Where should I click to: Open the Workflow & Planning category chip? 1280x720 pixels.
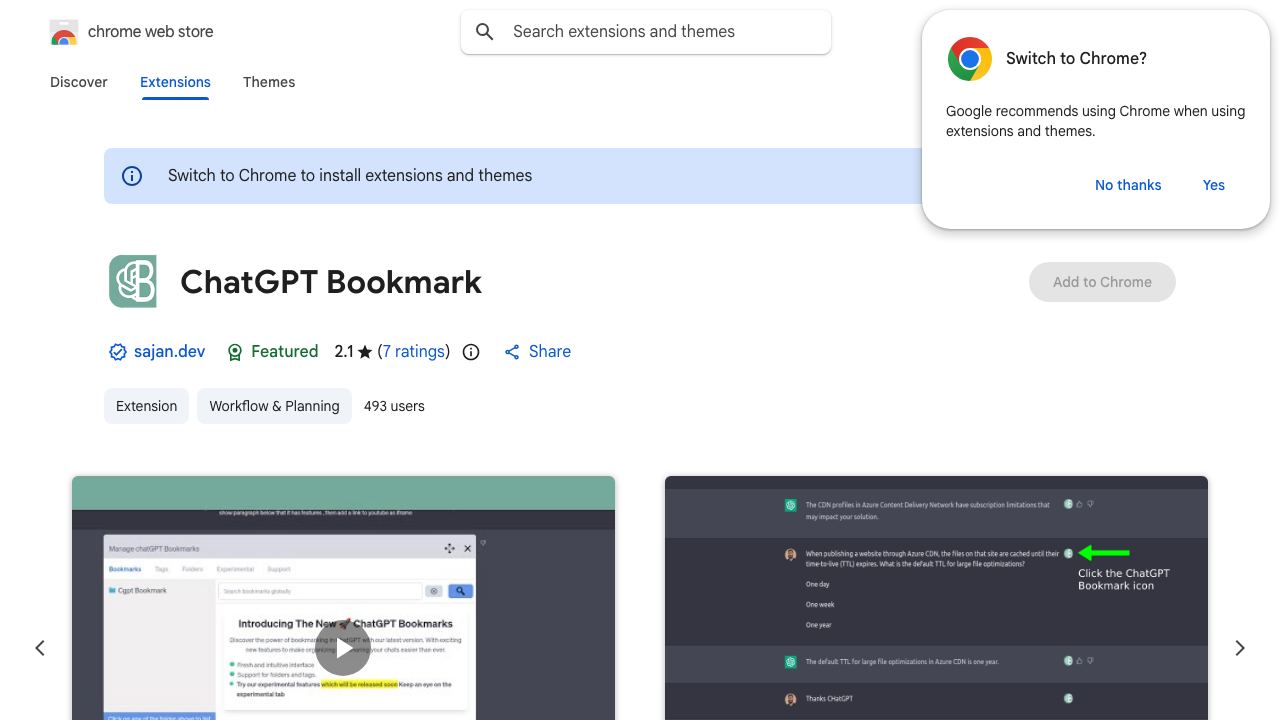[274, 406]
